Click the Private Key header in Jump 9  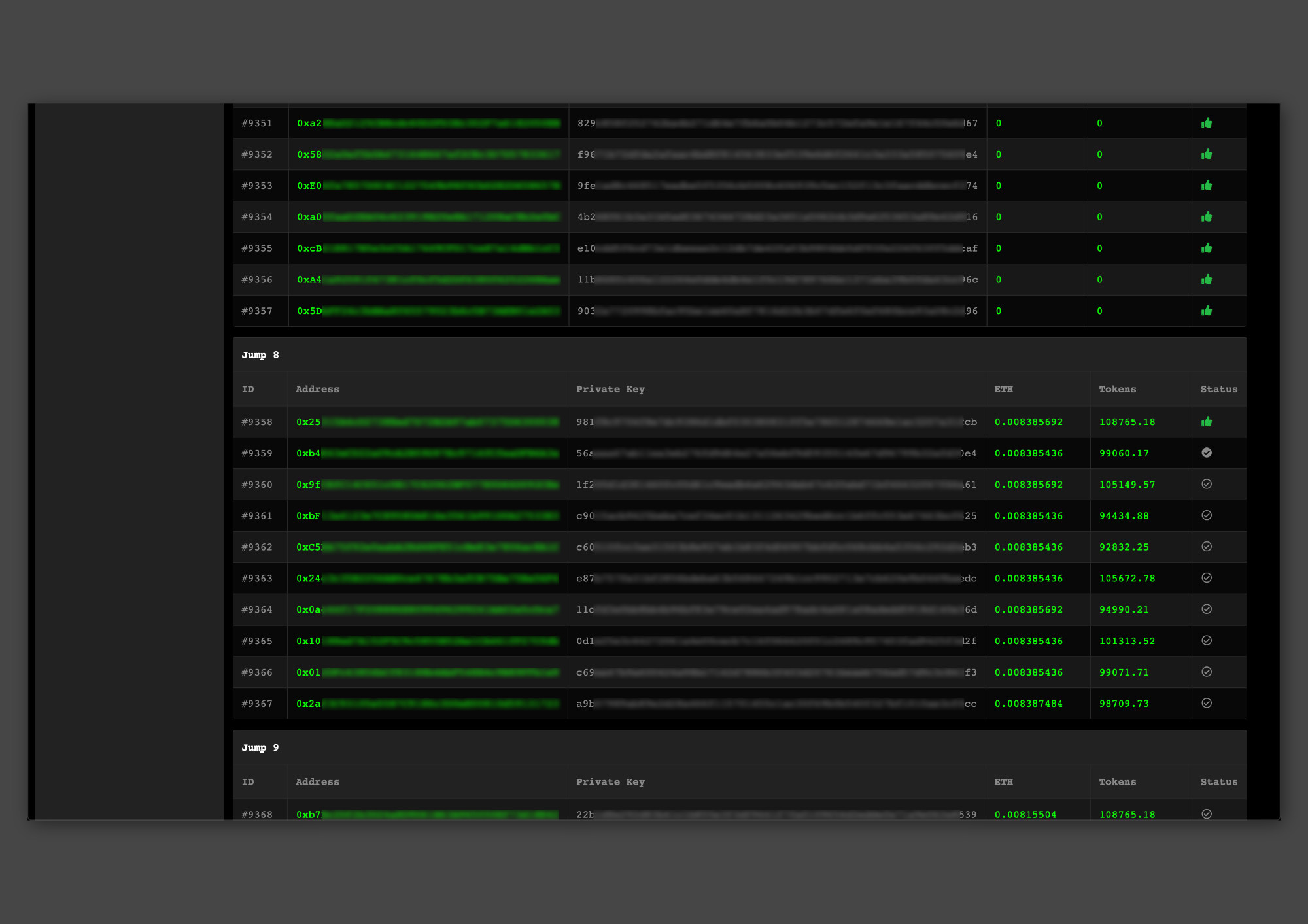coord(610,782)
